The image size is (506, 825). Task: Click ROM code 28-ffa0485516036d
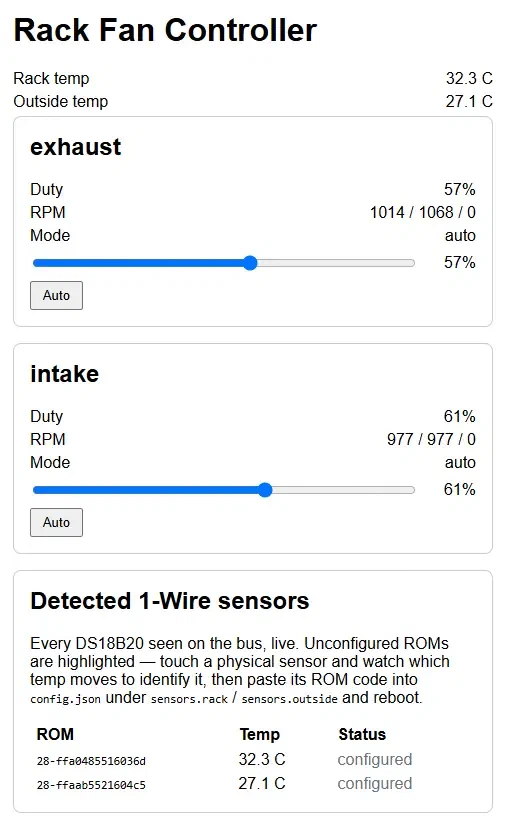click(x=91, y=761)
